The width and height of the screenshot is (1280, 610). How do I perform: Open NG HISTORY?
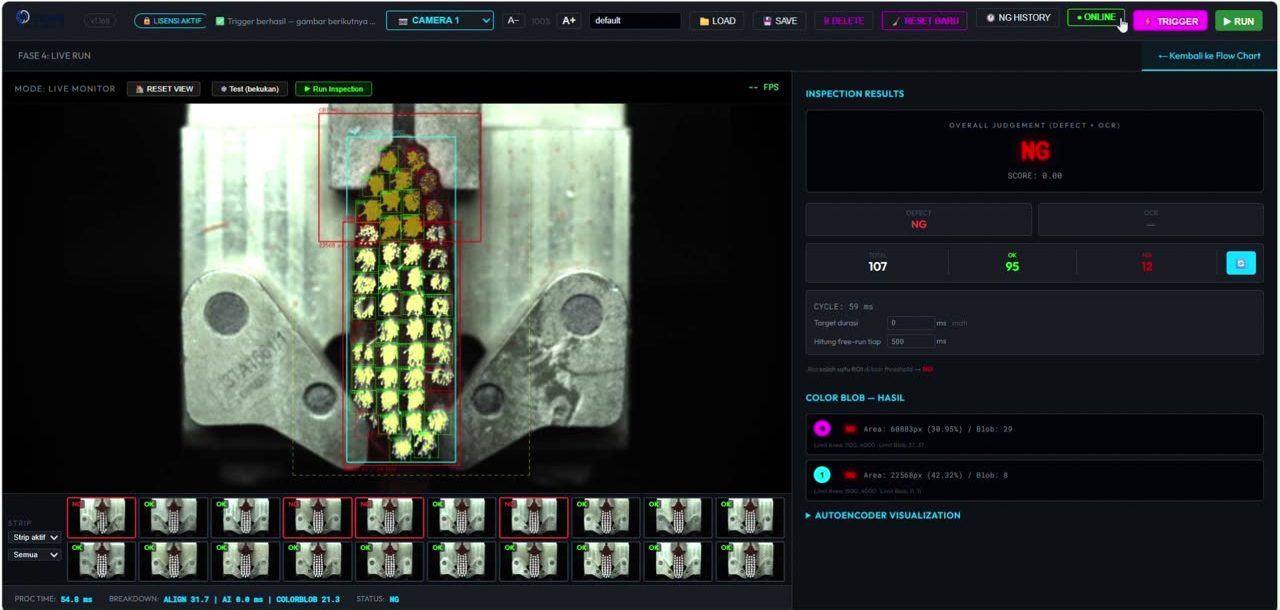[x=1018, y=18]
